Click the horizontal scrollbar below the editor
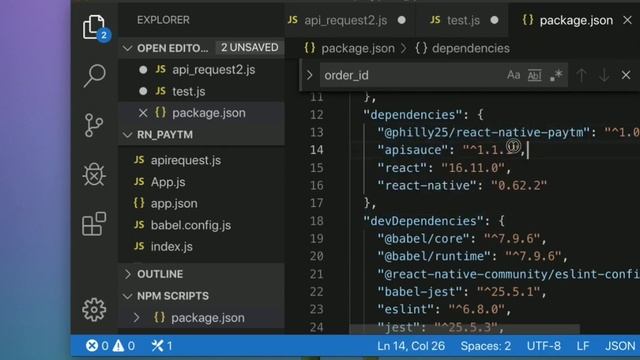Image resolution: width=640 pixels, height=360 pixels. click(x=464, y=329)
